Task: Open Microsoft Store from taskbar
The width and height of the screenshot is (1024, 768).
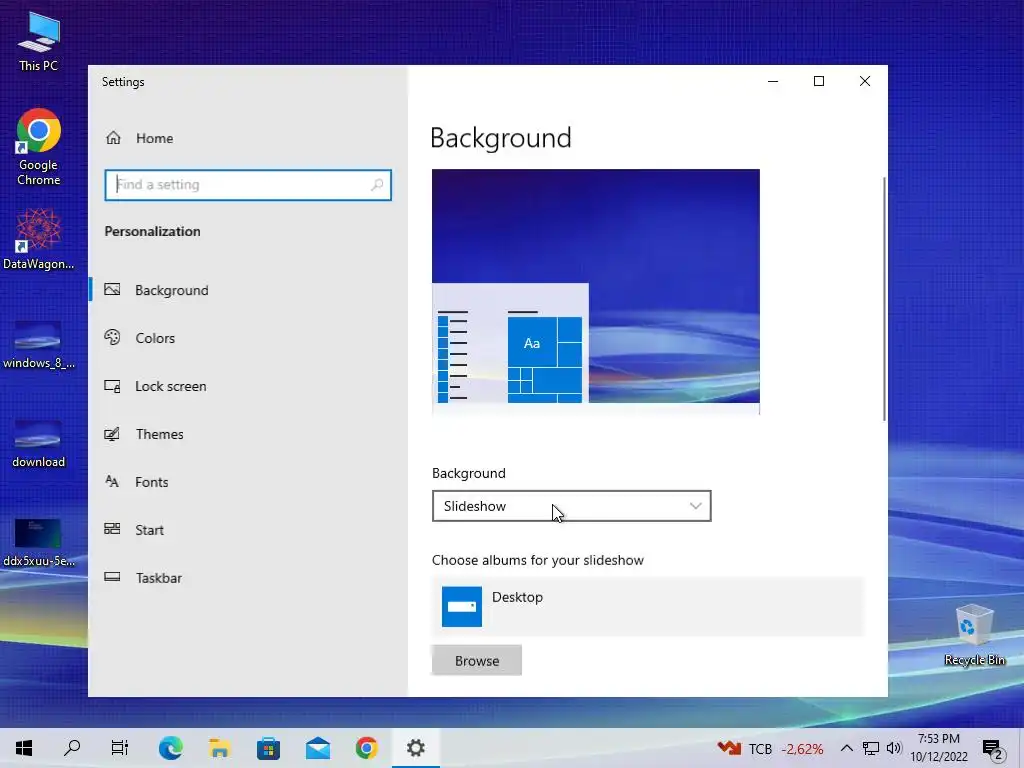Action: [x=268, y=748]
